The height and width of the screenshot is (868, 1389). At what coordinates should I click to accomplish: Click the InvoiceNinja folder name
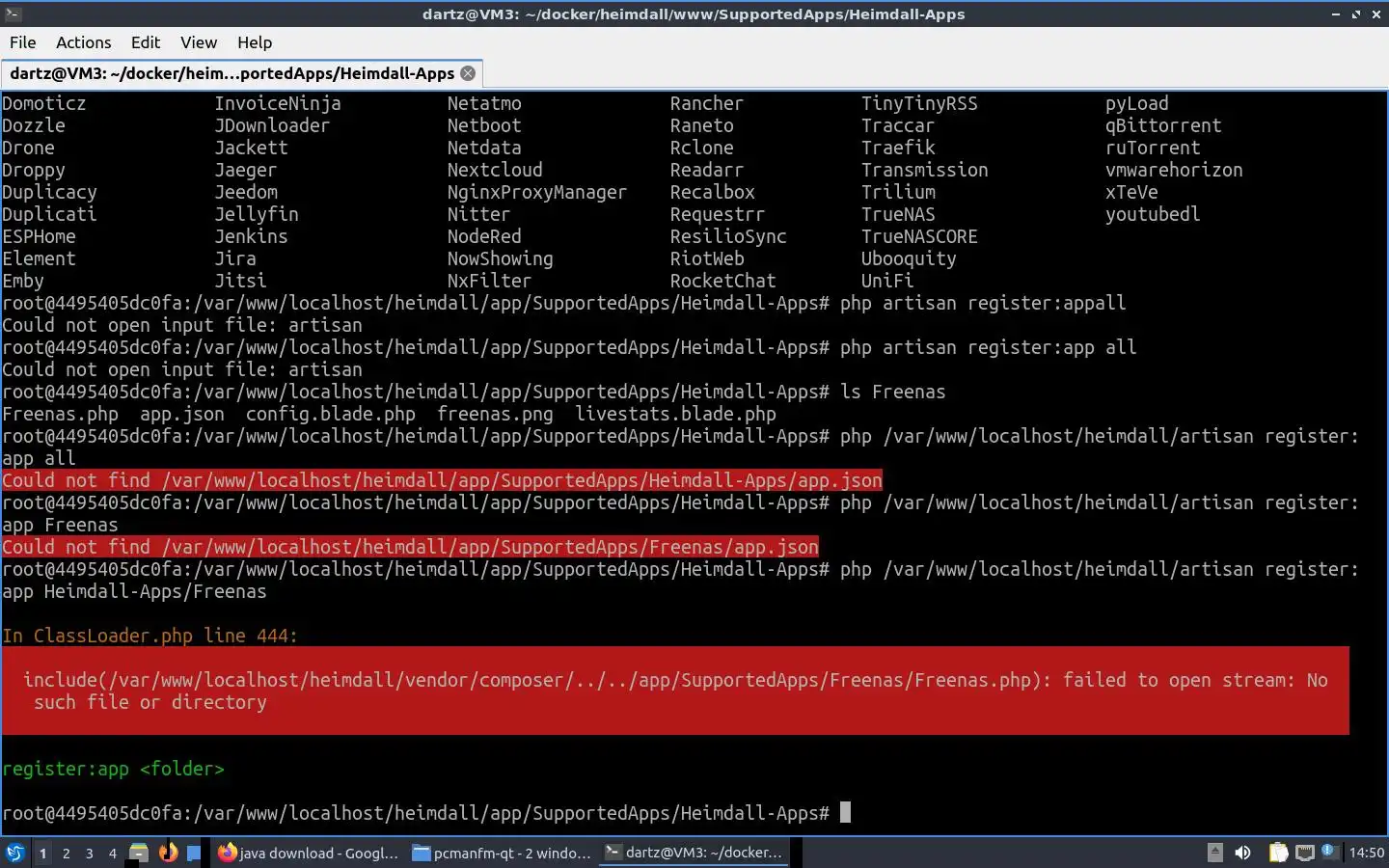pyautogui.click(x=278, y=103)
